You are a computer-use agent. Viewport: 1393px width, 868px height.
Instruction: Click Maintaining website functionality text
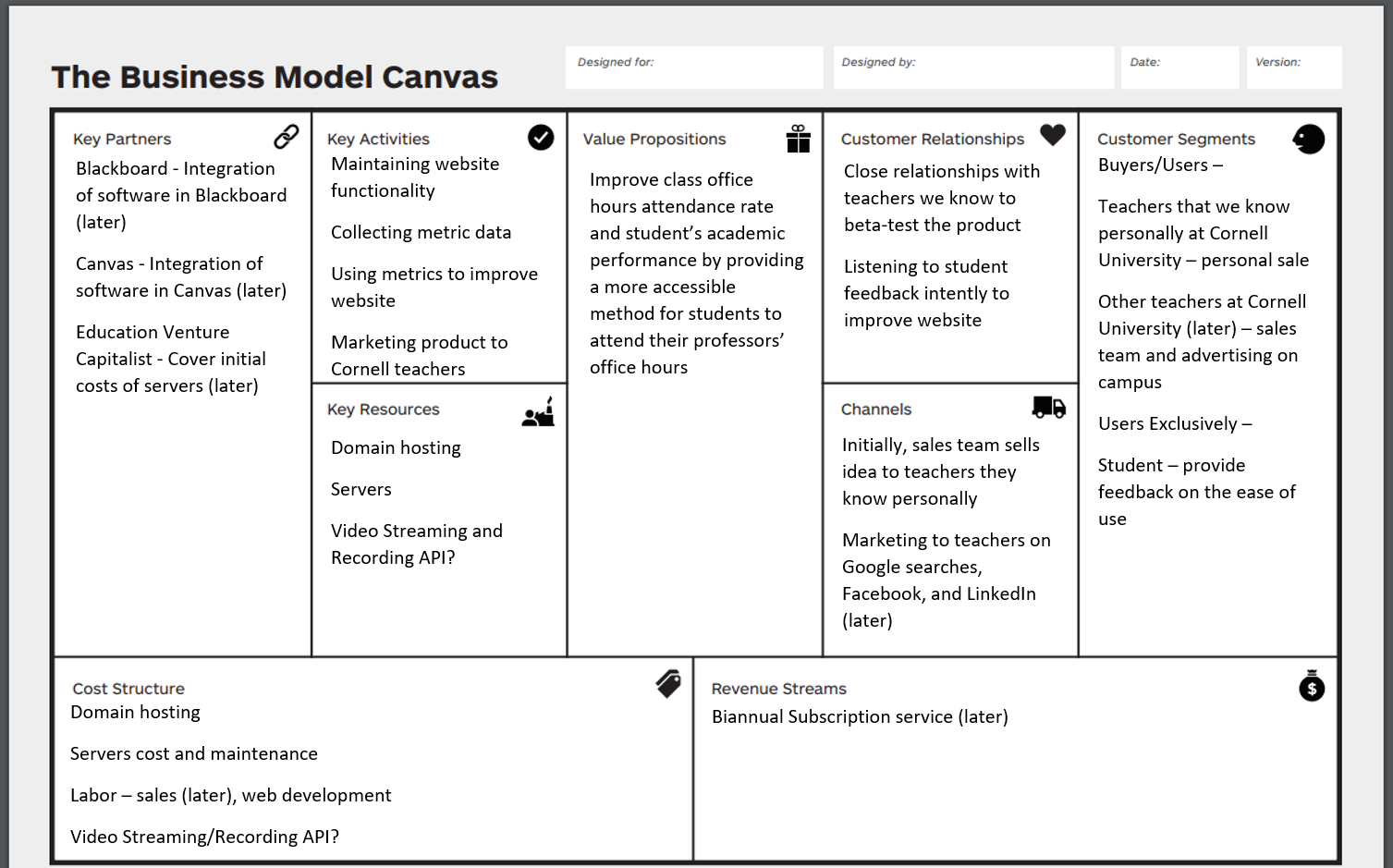click(415, 177)
